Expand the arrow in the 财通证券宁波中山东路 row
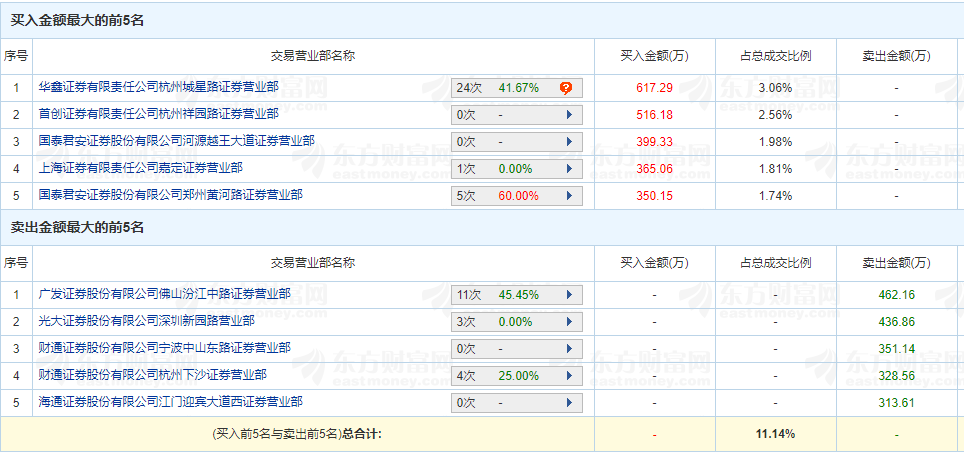This screenshot has height=459, width=964. (569, 348)
